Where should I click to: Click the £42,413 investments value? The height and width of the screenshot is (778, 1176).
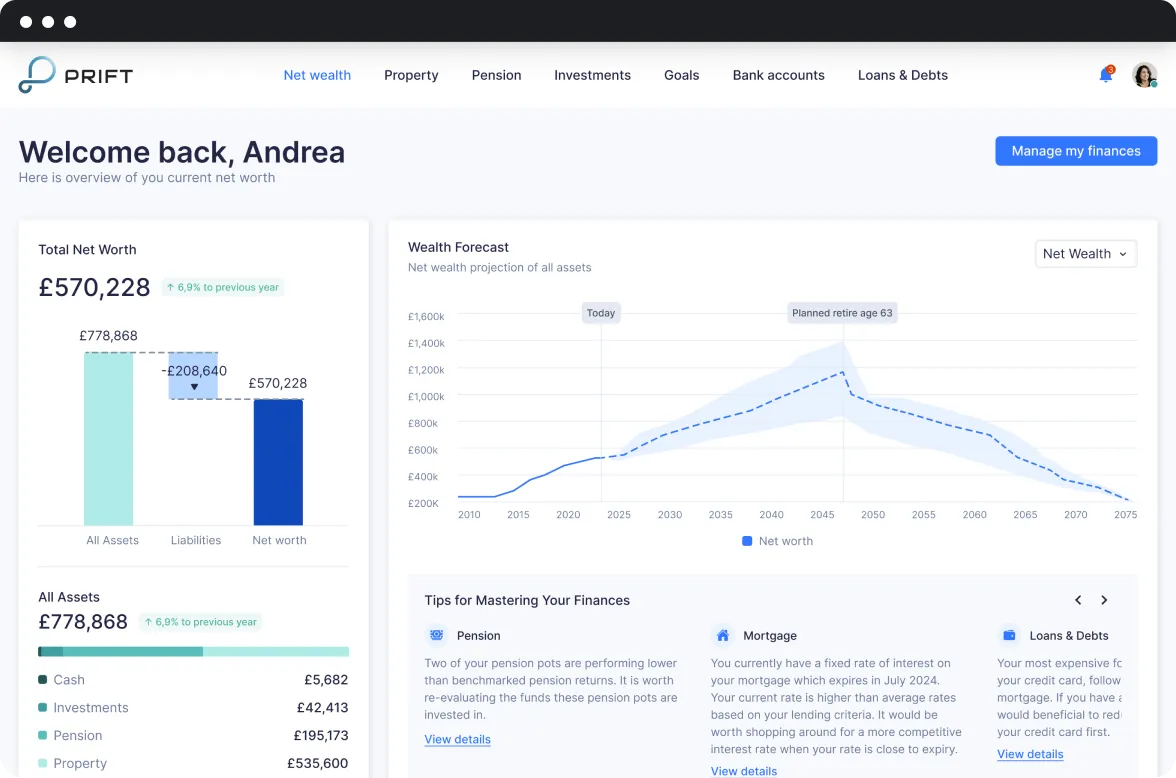[x=322, y=707]
